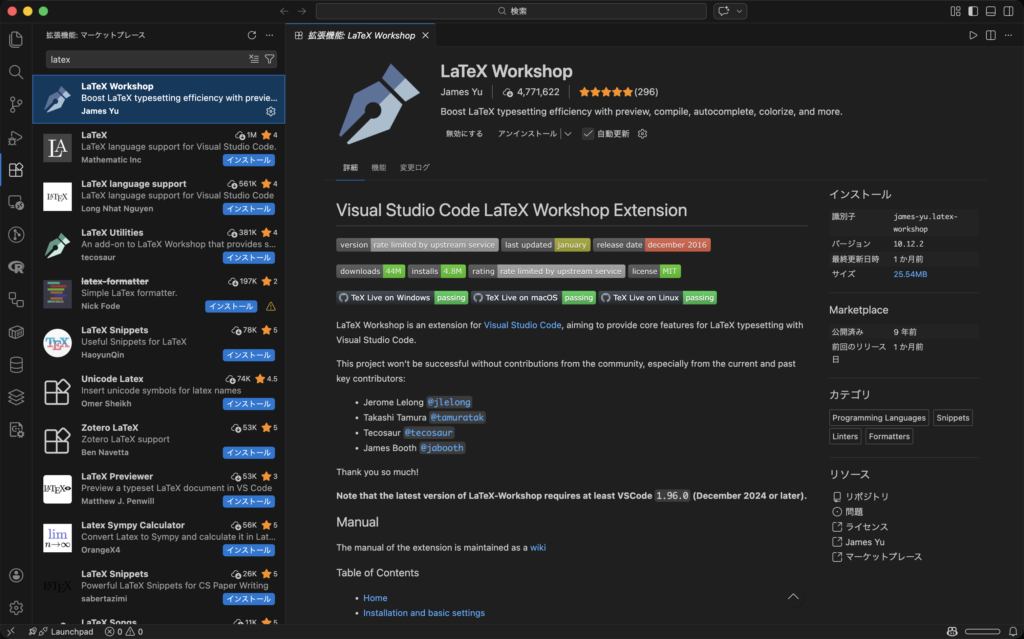Click the filter extensions funnel icon
This screenshot has width=1024, height=639.
pos(269,59)
